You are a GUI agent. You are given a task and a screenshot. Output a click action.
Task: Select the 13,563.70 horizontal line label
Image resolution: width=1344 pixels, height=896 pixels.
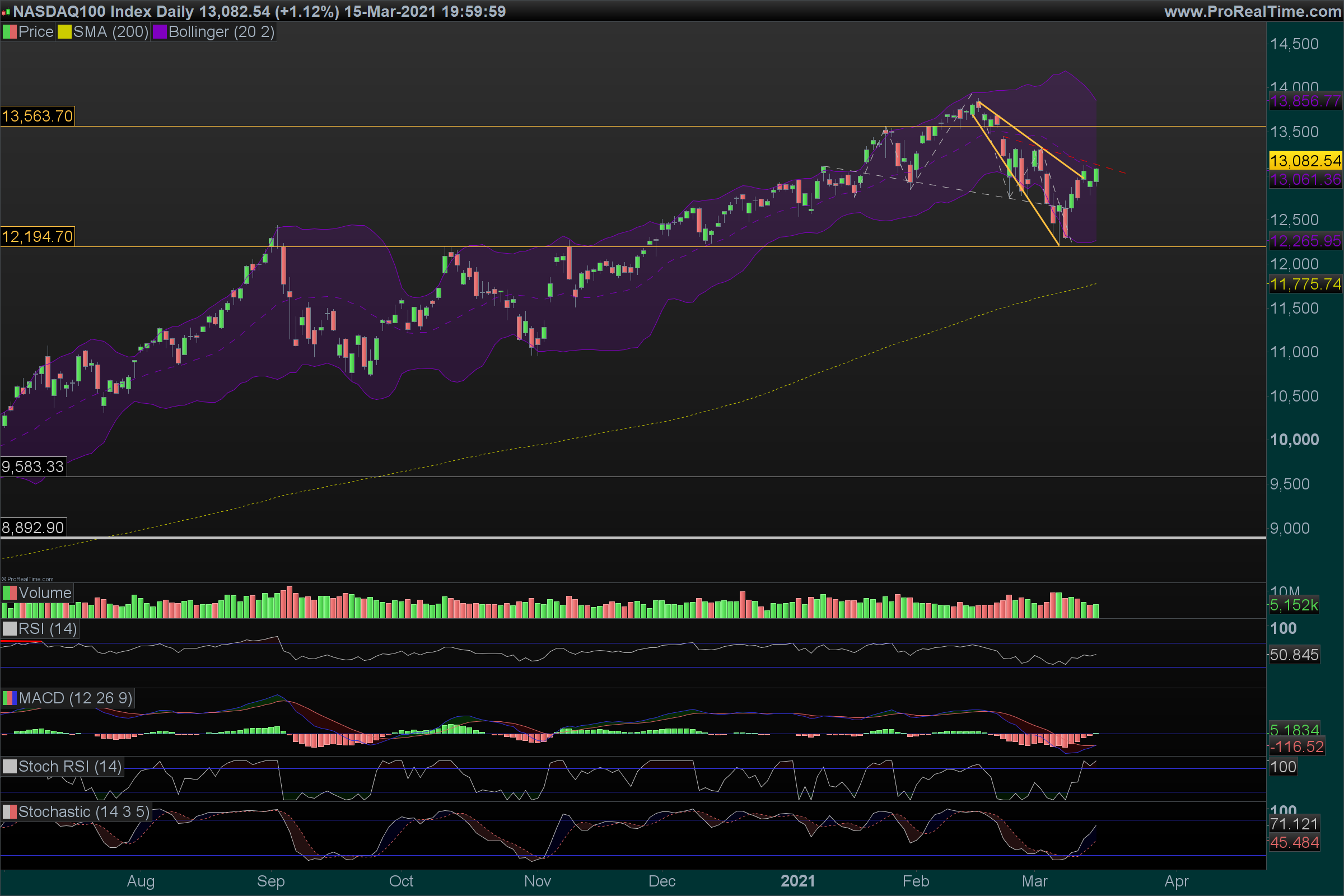coord(37,116)
